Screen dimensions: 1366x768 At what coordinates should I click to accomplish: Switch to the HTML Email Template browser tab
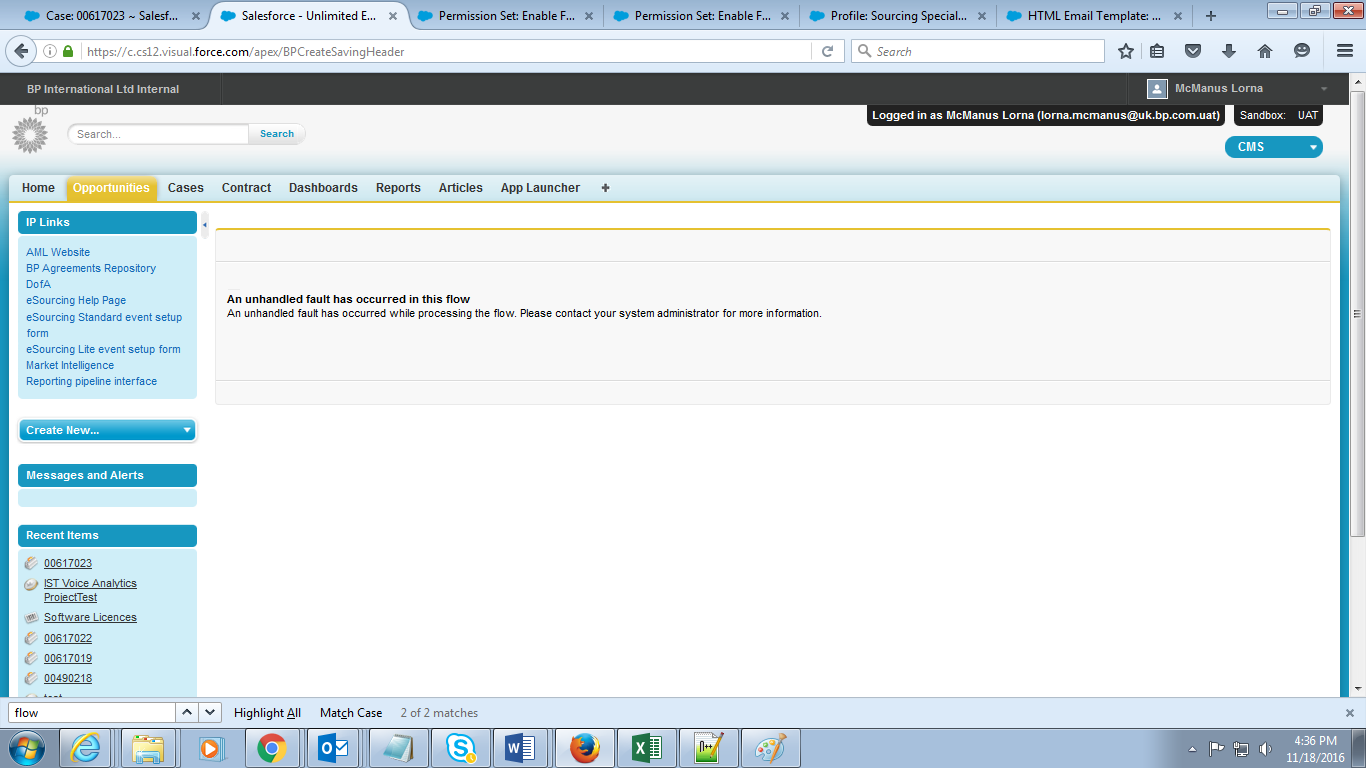1093,16
